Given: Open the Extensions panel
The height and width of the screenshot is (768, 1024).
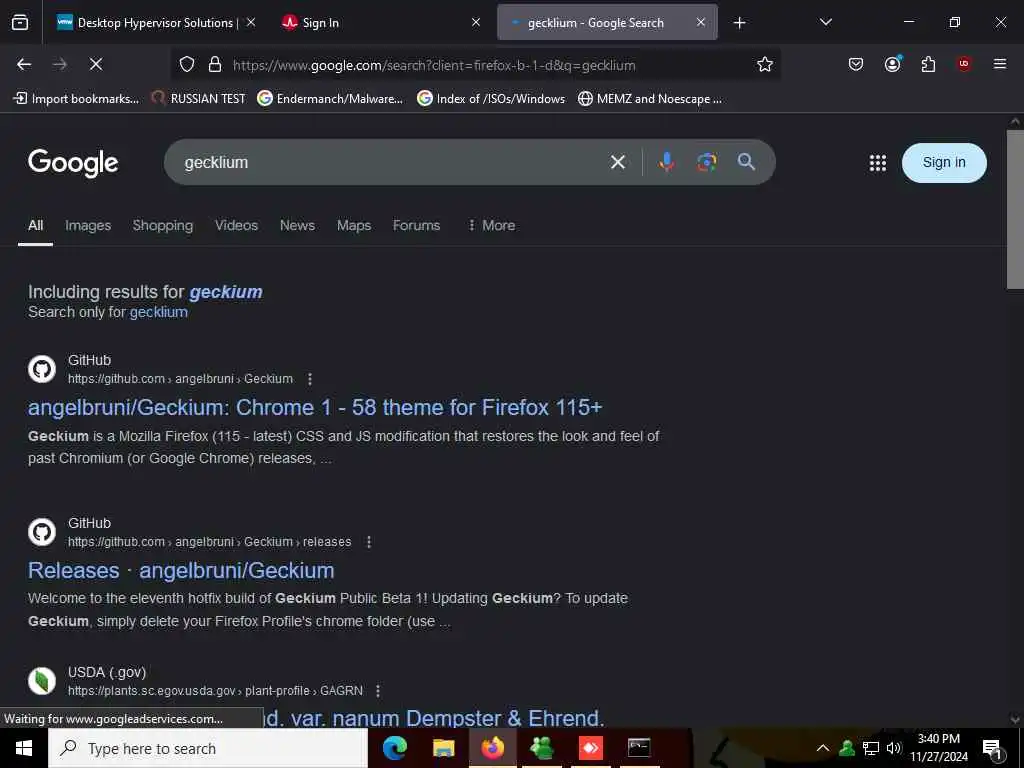Looking at the screenshot, I should point(928,64).
